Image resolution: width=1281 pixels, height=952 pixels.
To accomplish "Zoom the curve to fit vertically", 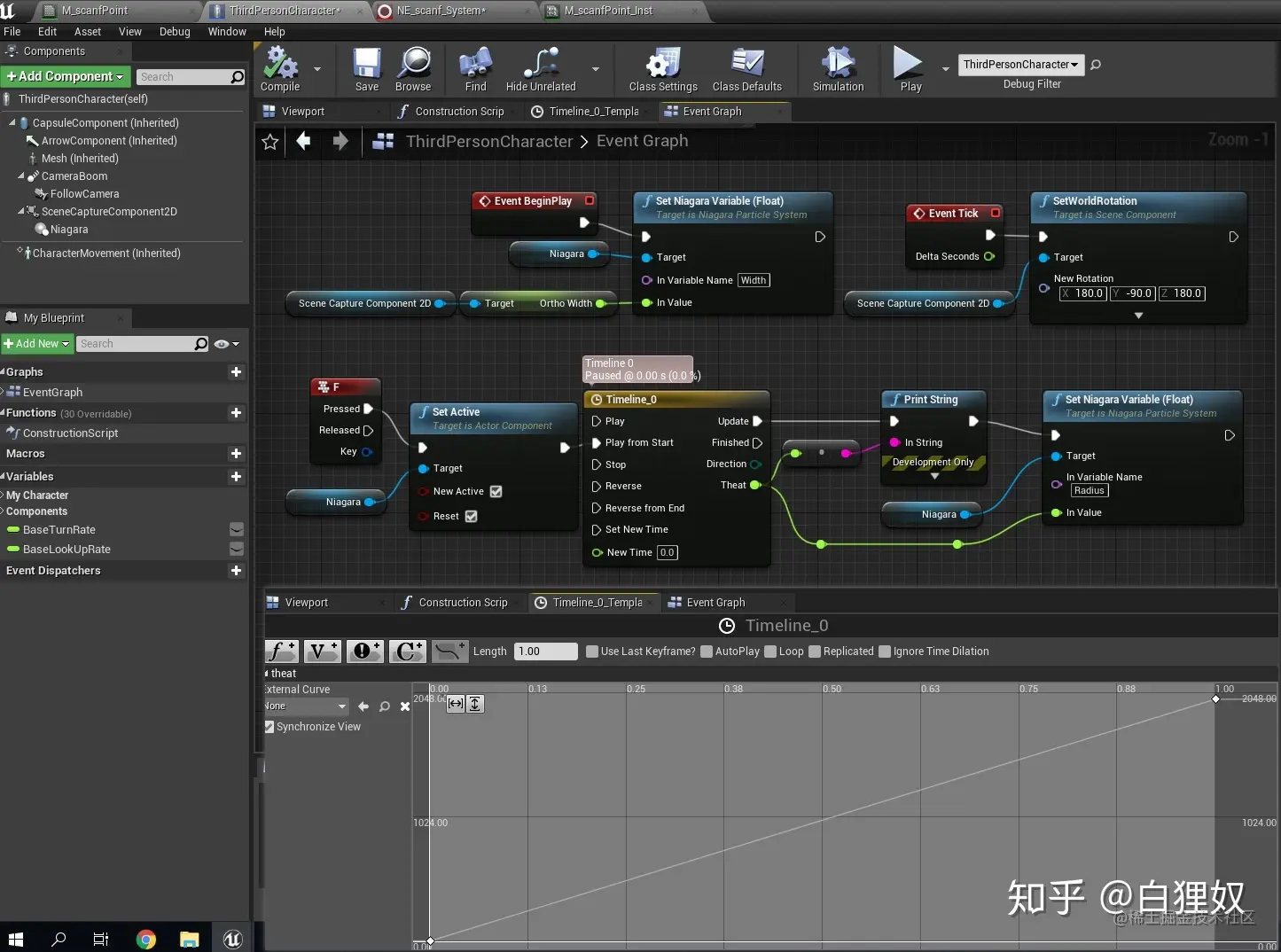I will coord(475,704).
